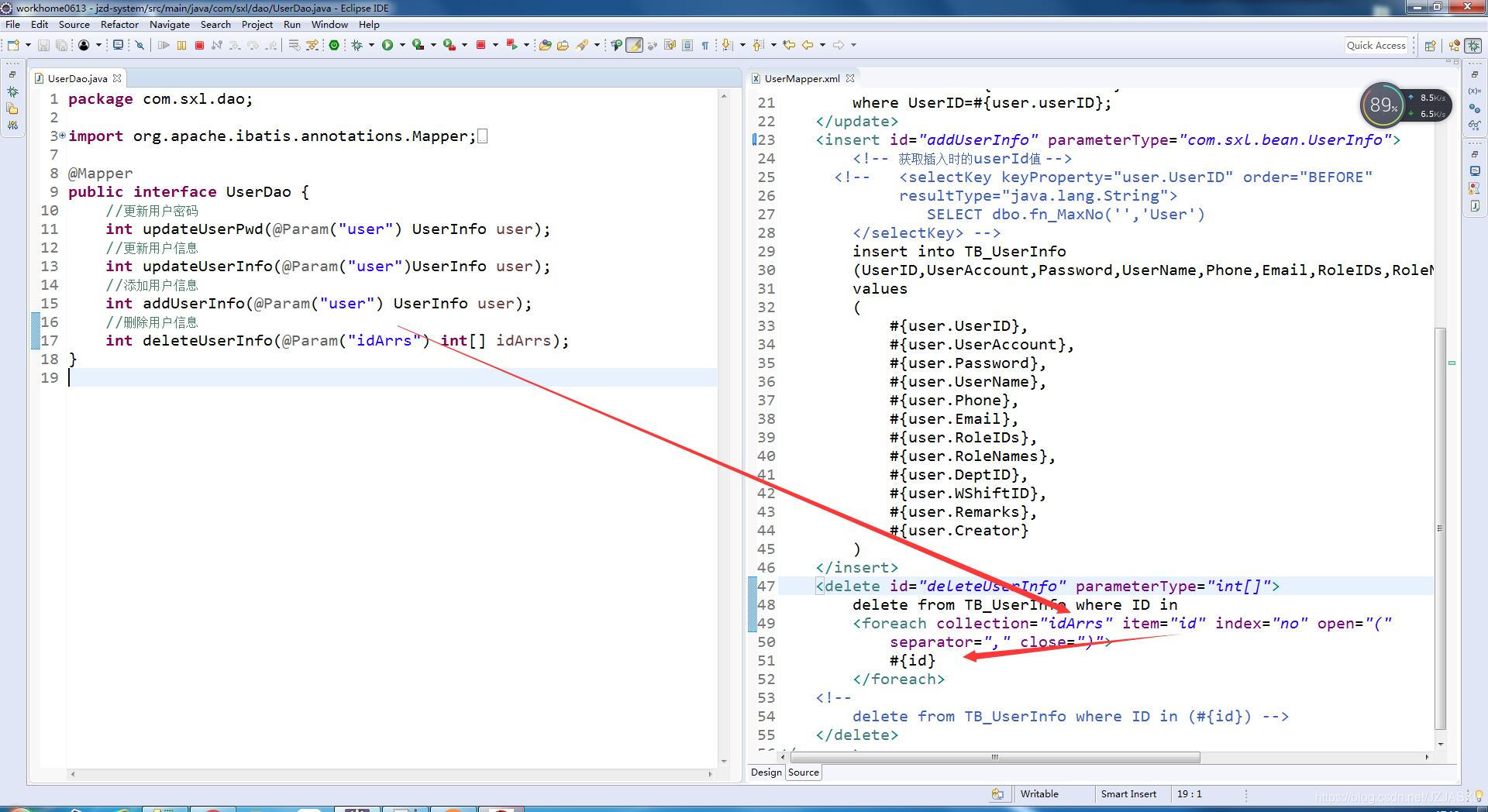Toggle Block Selection mode icon
The height and width of the screenshot is (812, 1488).
pyautogui.click(x=687, y=45)
